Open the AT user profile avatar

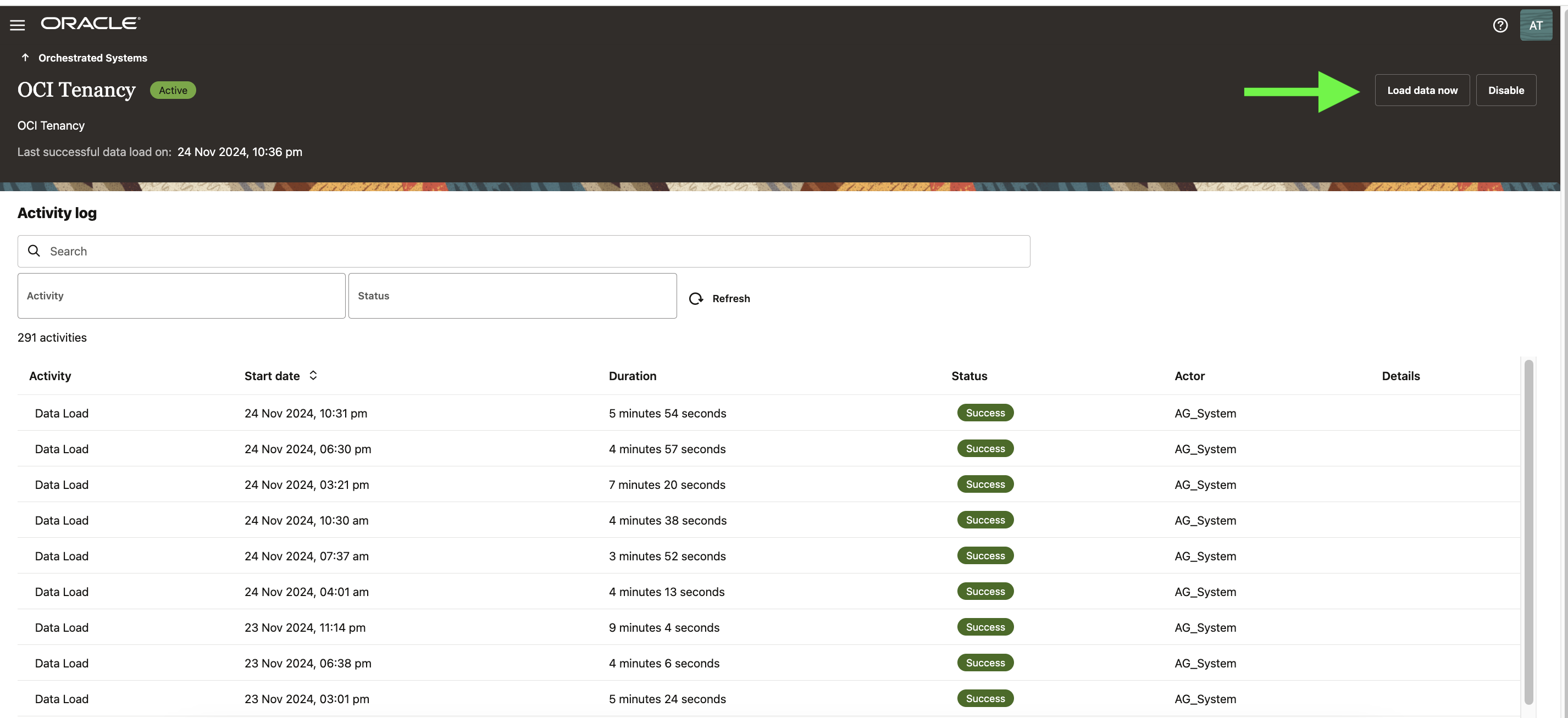click(x=1535, y=25)
